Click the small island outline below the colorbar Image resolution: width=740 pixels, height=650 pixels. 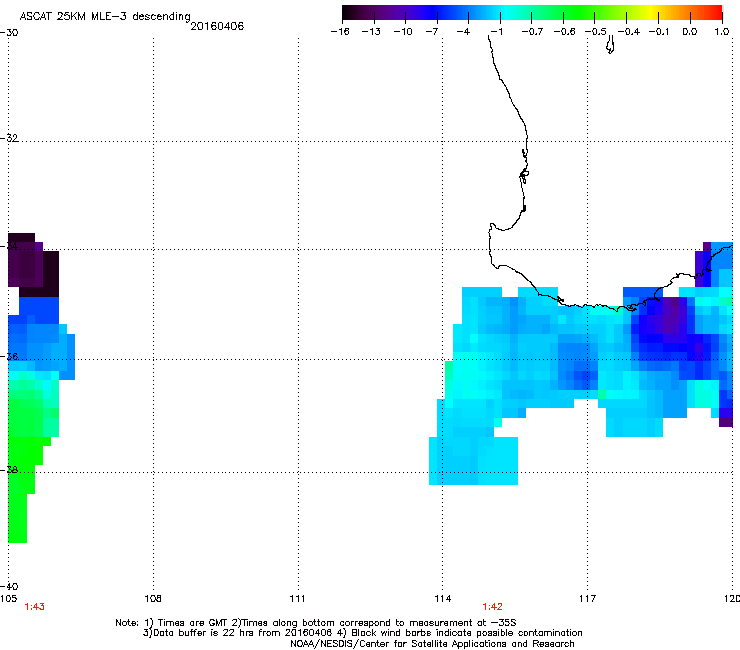coord(610,45)
